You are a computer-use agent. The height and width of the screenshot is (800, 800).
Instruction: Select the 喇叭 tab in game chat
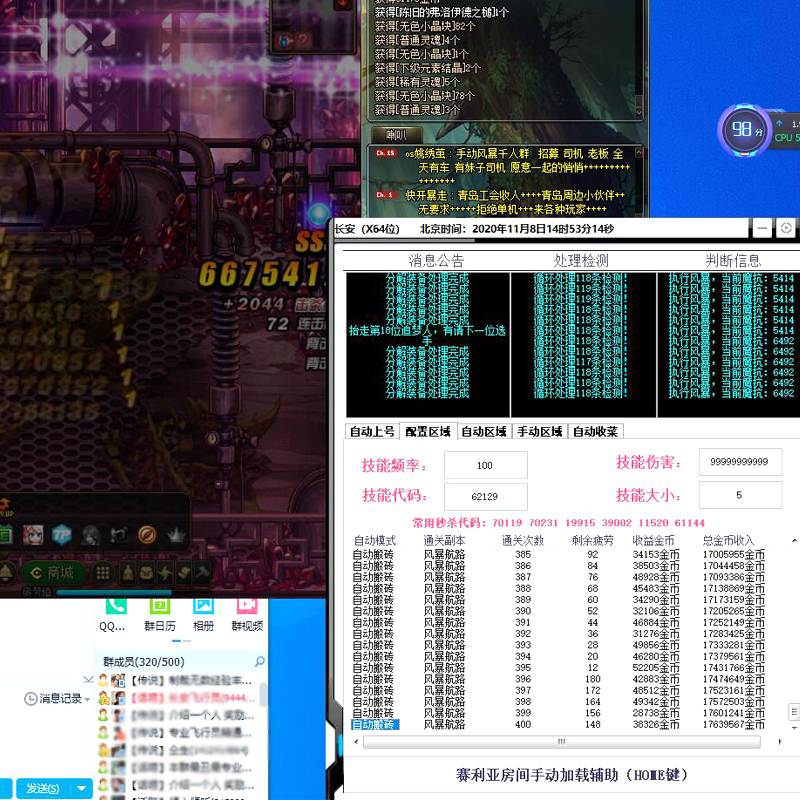[x=396, y=135]
